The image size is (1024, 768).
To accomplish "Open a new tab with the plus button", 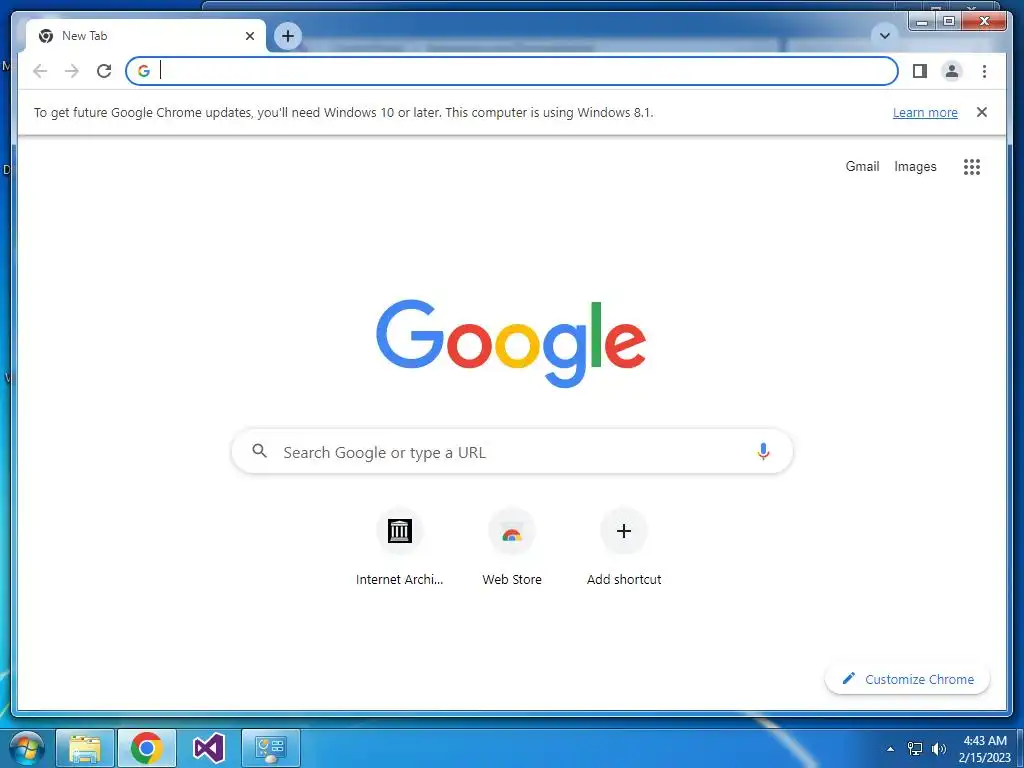I will click(x=288, y=36).
